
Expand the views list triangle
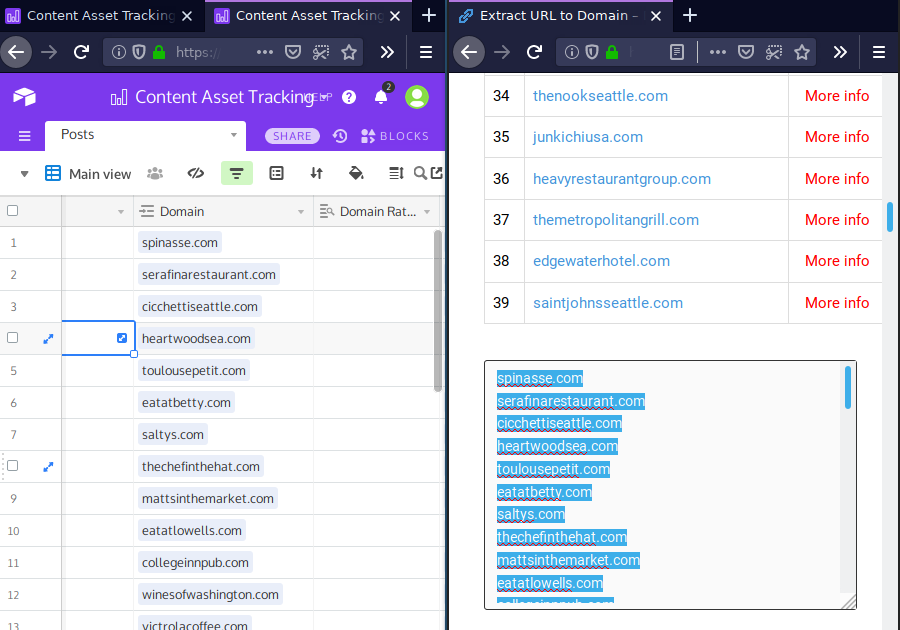(24, 174)
